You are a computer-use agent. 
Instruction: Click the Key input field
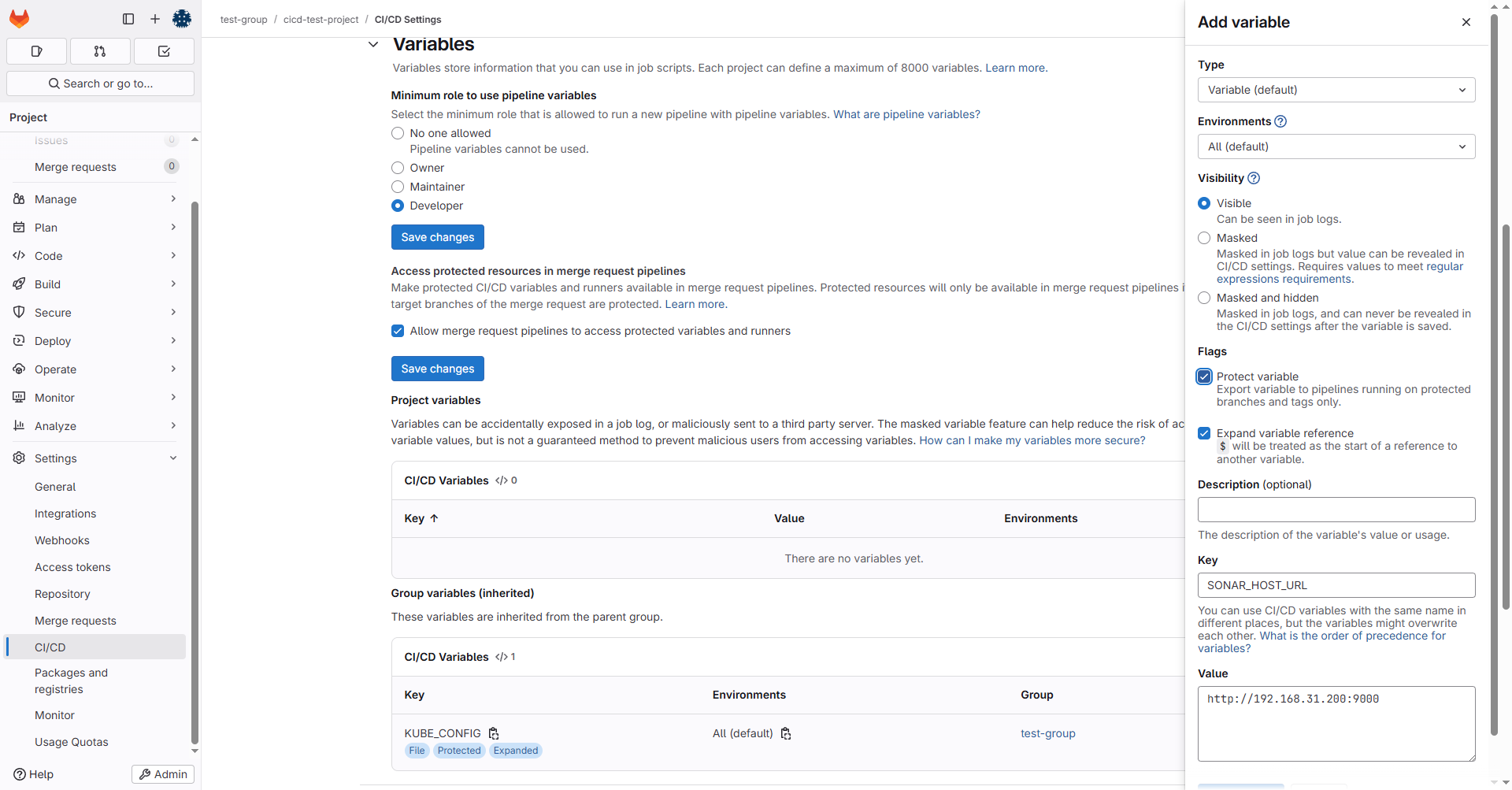(x=1336, y=585)
